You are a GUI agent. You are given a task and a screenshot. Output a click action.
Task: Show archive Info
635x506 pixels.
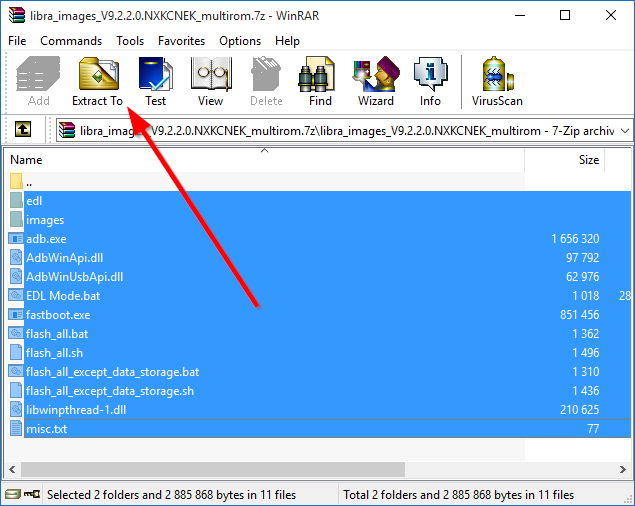430,73
